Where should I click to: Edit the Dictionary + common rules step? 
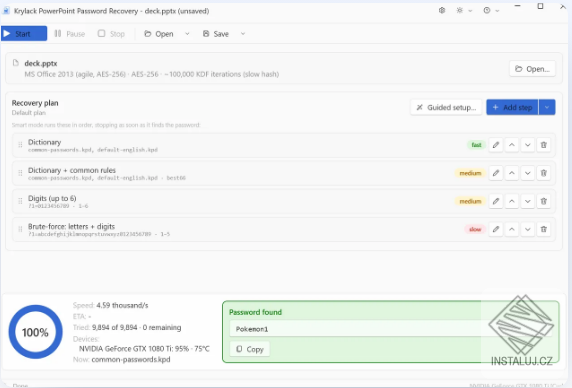(x=496, y=173)
